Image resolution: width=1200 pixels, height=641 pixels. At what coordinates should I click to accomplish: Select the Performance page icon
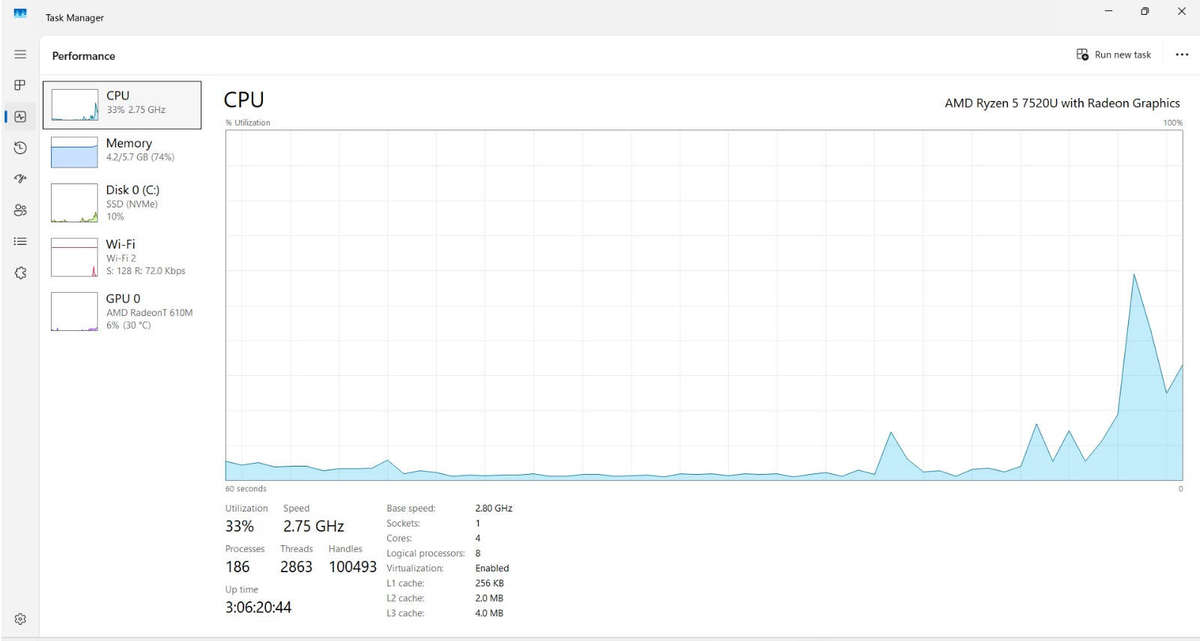(20, 116)
